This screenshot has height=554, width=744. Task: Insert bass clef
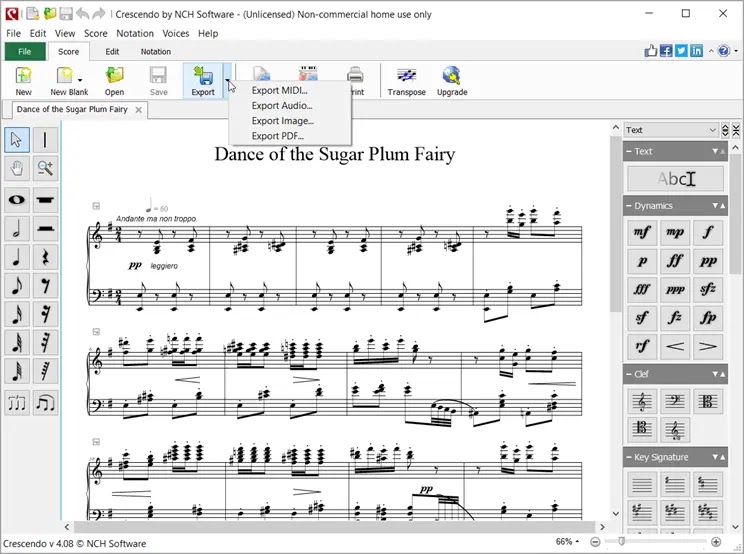[675, 402]
